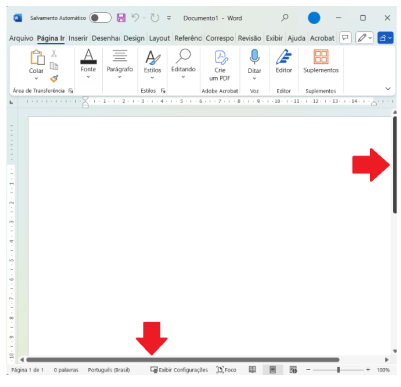Open the 100% zoom level dialog
Viewport: 401px width, 387px height.
point(383,370)
